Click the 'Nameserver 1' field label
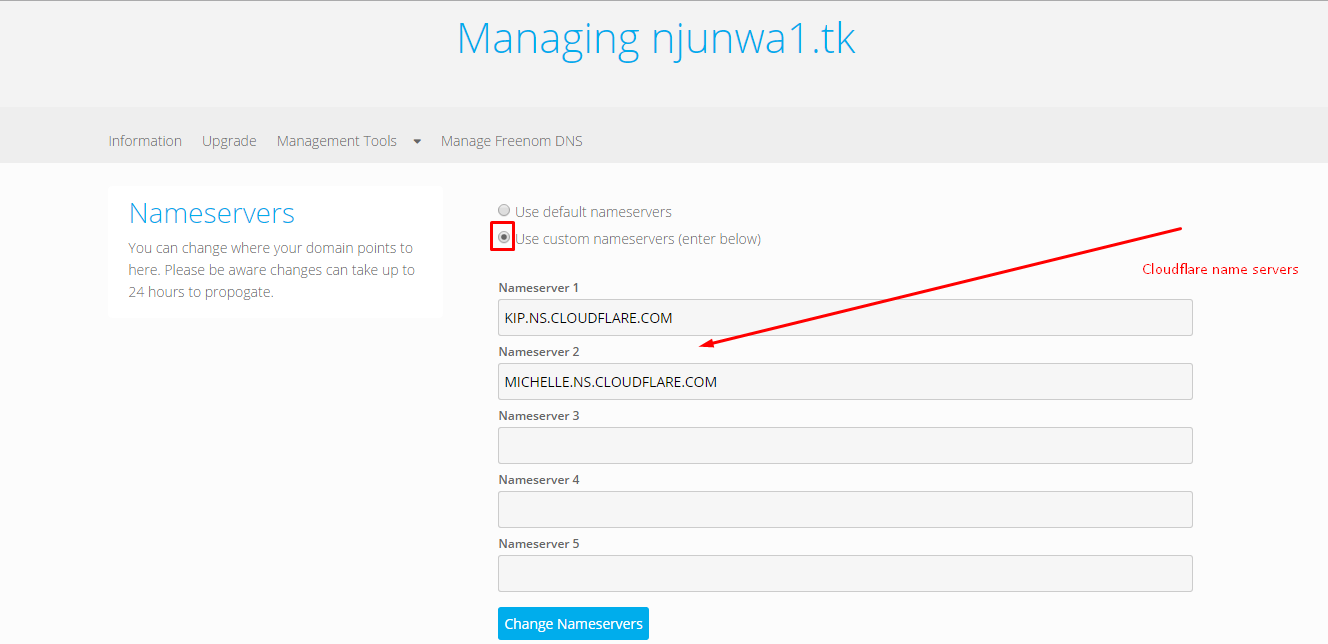Image resolution: width=1328 pixels, height=644 pixels. click(539, 288)
